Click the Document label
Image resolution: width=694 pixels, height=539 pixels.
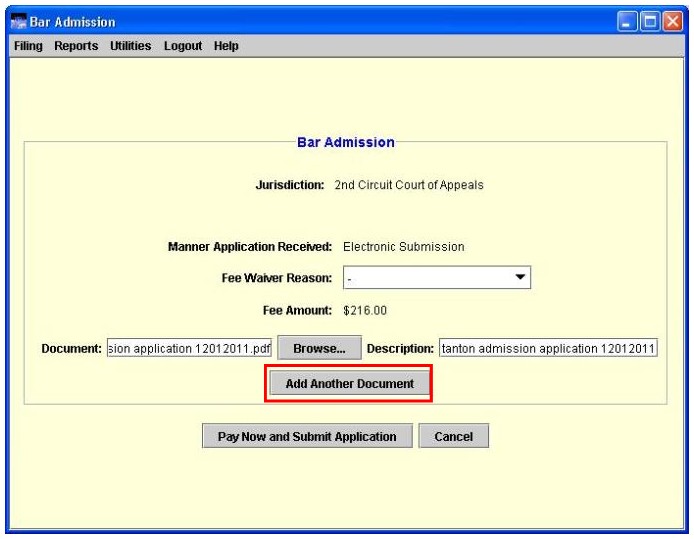(71, 349)
